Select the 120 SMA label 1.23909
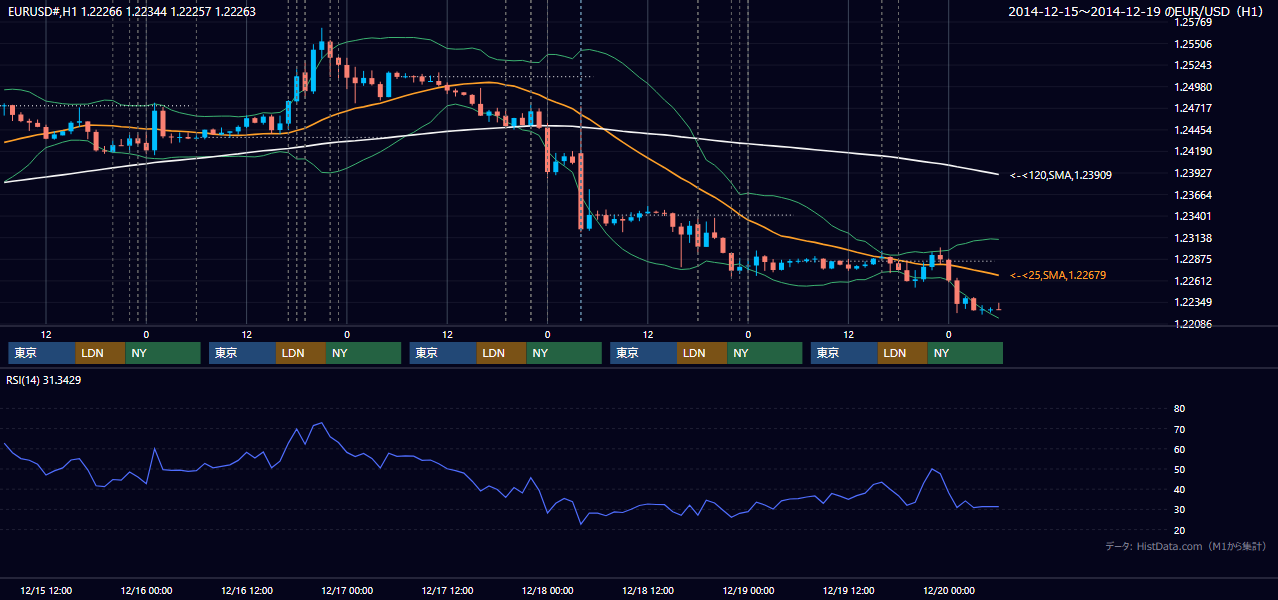 pyautogui.click(x=1061, y=175)
